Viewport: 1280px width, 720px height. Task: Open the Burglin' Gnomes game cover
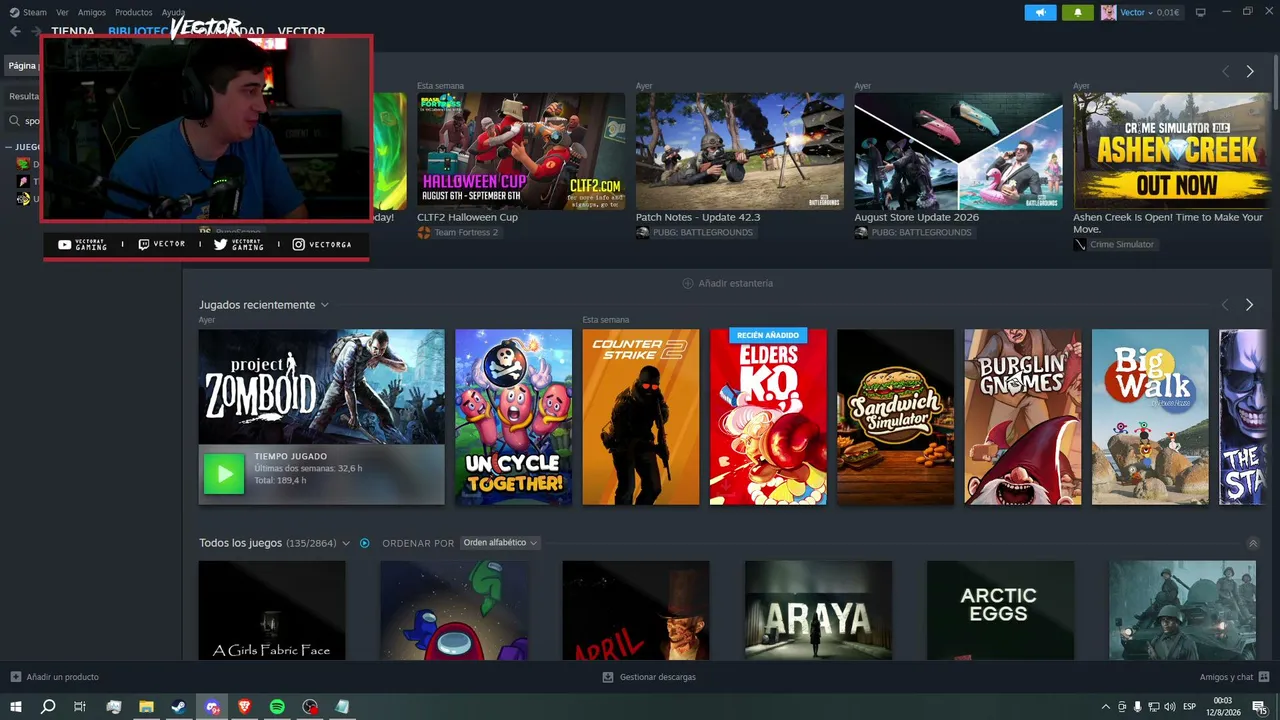pyautogui.click(x=1023, y=417)
